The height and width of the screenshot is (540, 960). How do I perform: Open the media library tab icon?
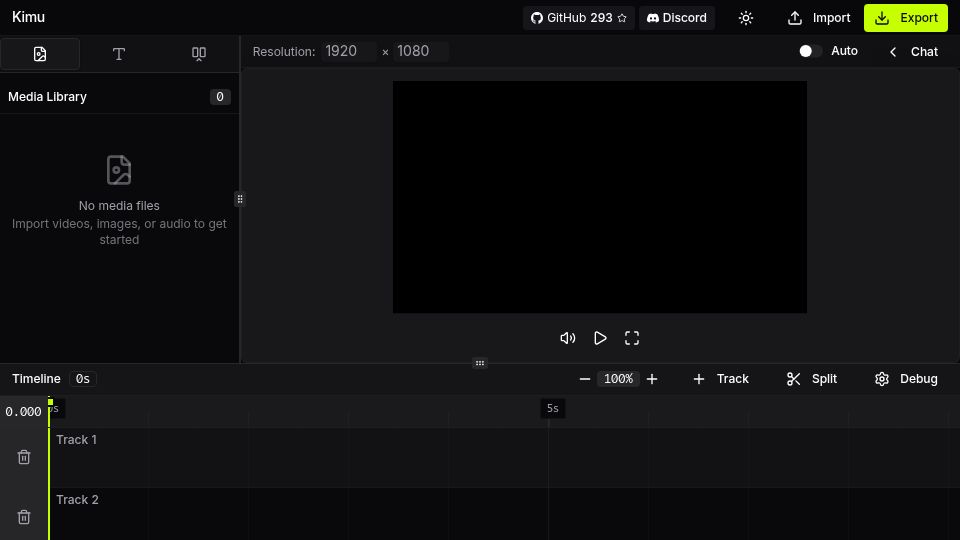[x=40, y=54]
